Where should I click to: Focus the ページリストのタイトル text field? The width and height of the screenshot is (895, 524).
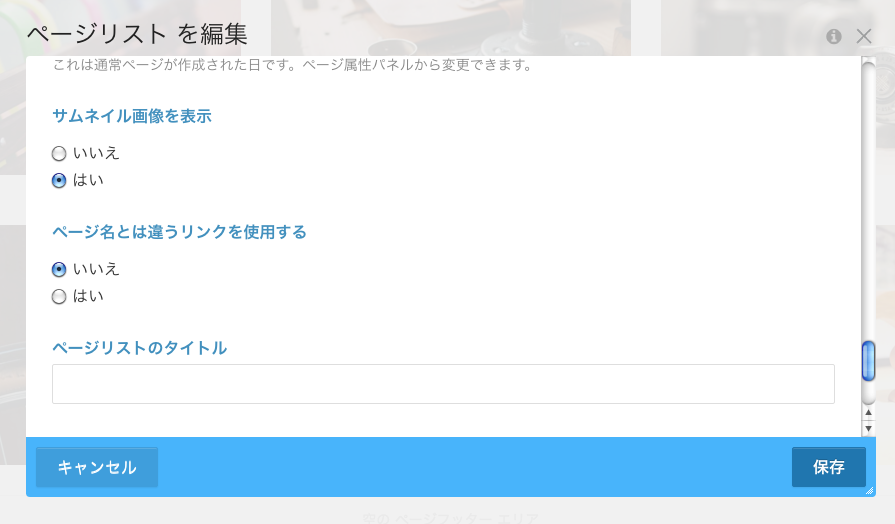tap(443, 384)
